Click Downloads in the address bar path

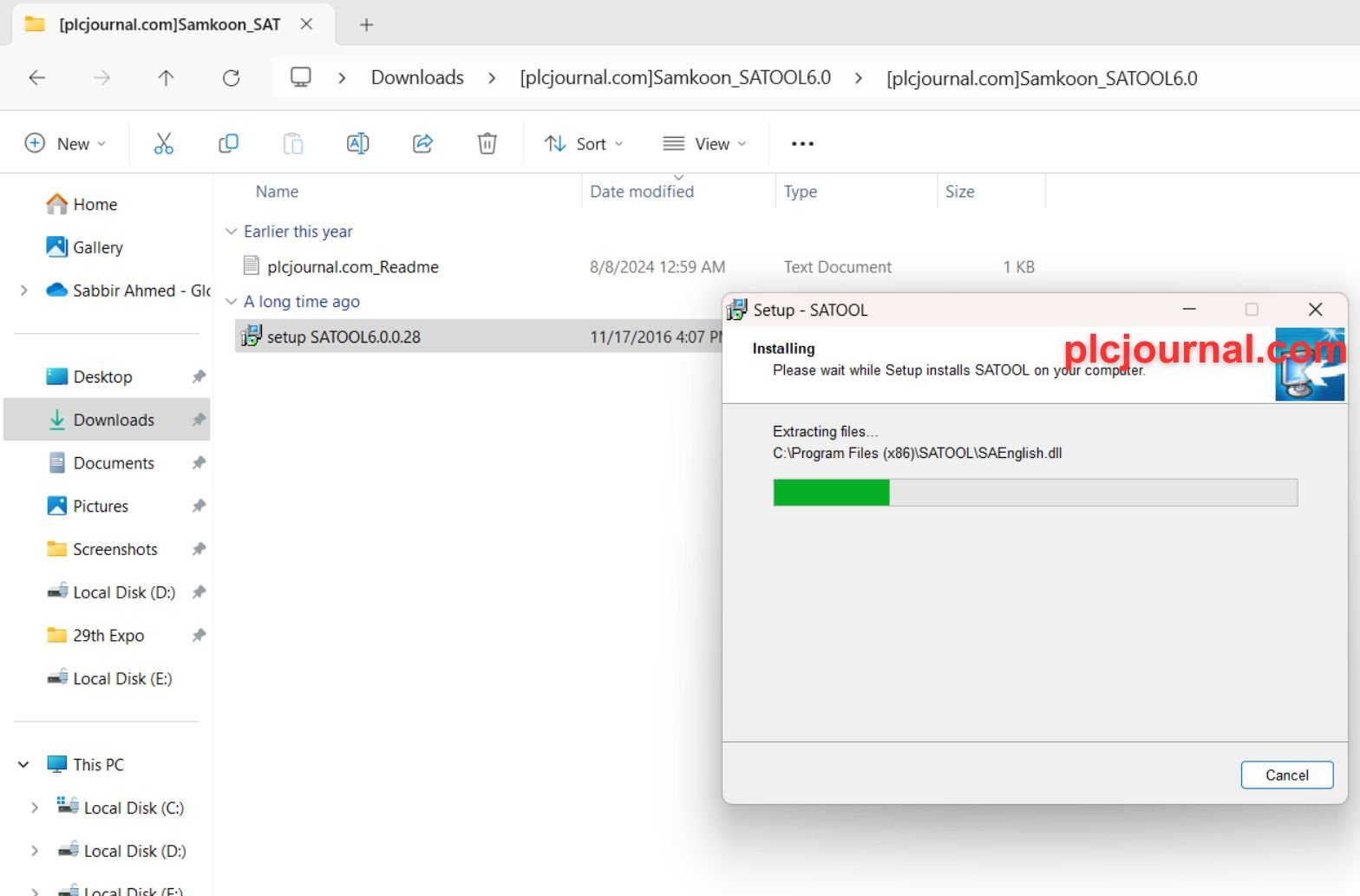pyautogui.click(x=417, y=77)
